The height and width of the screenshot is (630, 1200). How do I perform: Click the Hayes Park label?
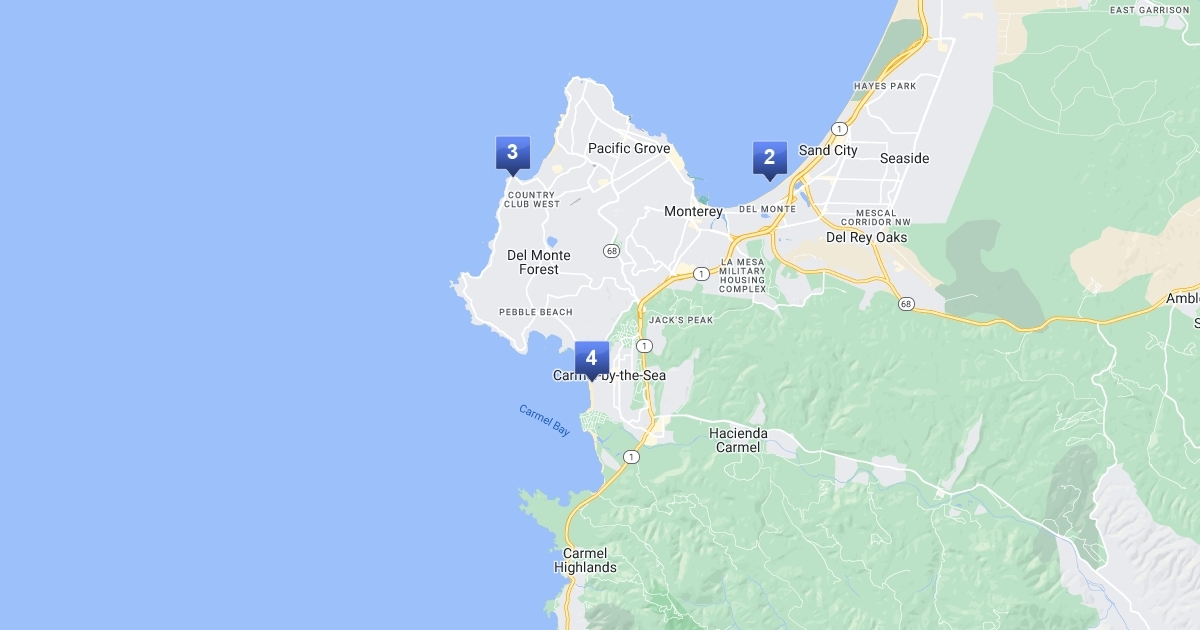tap(885, 86)
